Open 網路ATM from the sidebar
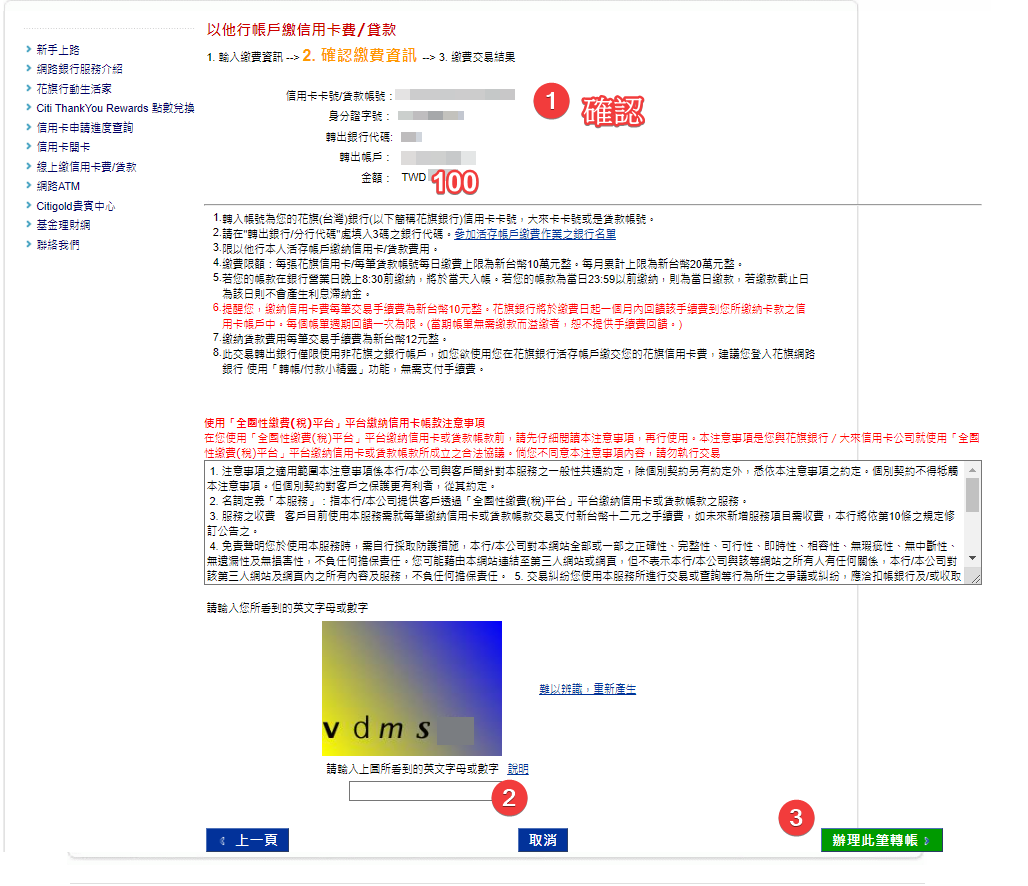Image resolution: width=1028 pixels, height=886 pixels. pos(58,186)
